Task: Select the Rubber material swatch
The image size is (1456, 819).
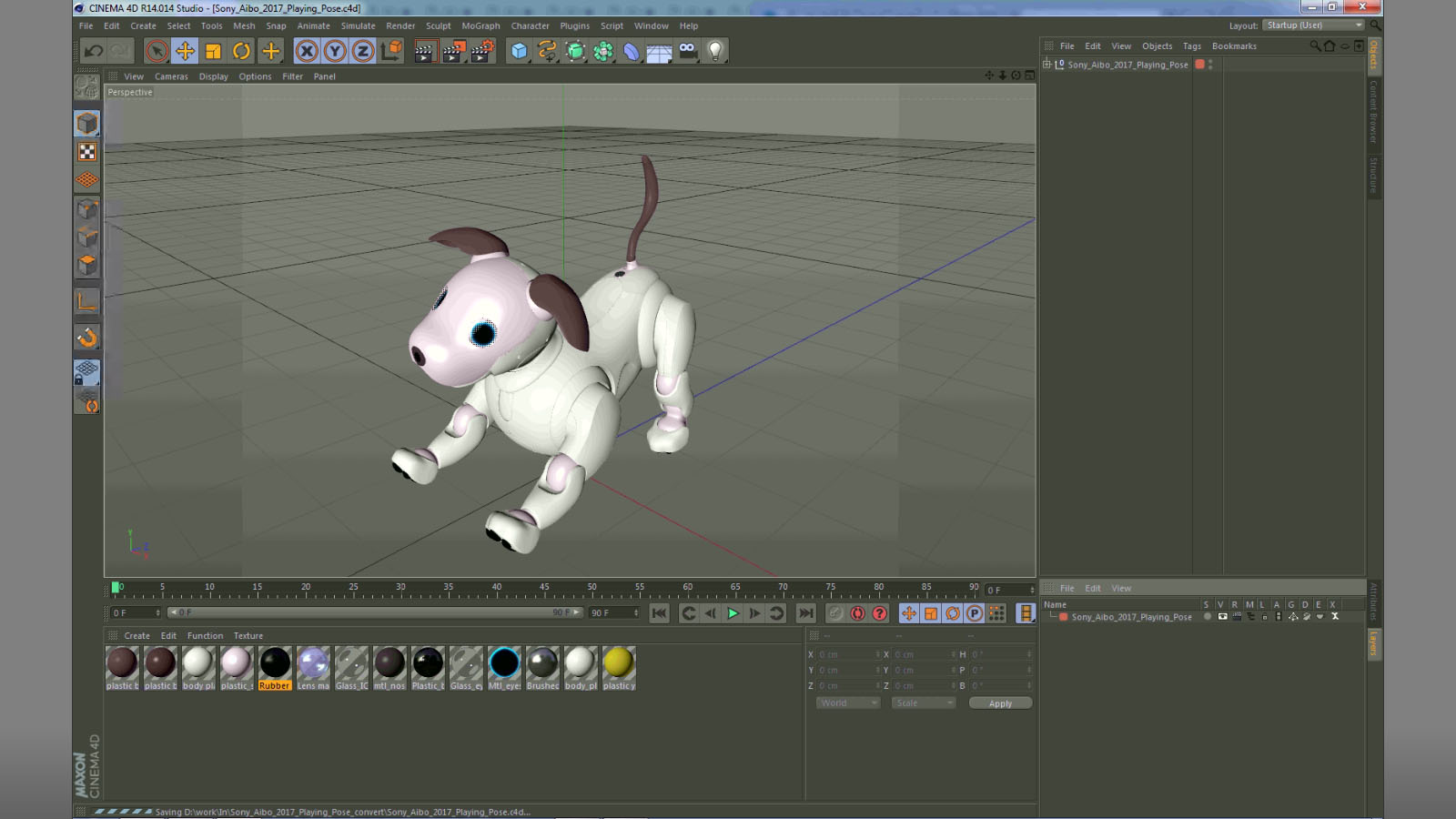Action: pos(275,668)
